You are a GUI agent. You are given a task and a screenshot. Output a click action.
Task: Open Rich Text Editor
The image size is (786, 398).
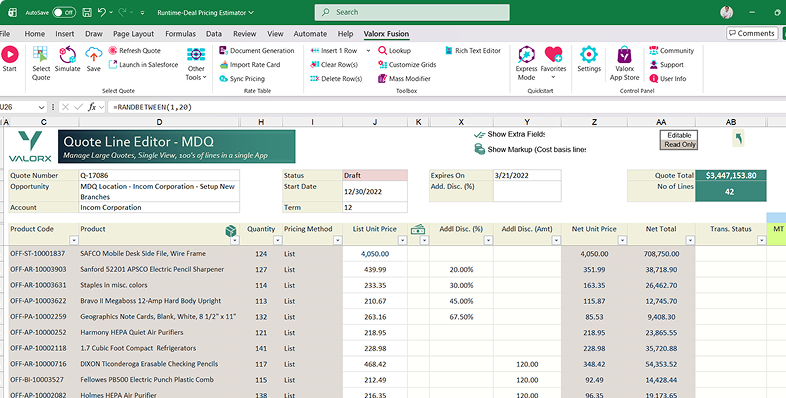[x=473, y=51]
